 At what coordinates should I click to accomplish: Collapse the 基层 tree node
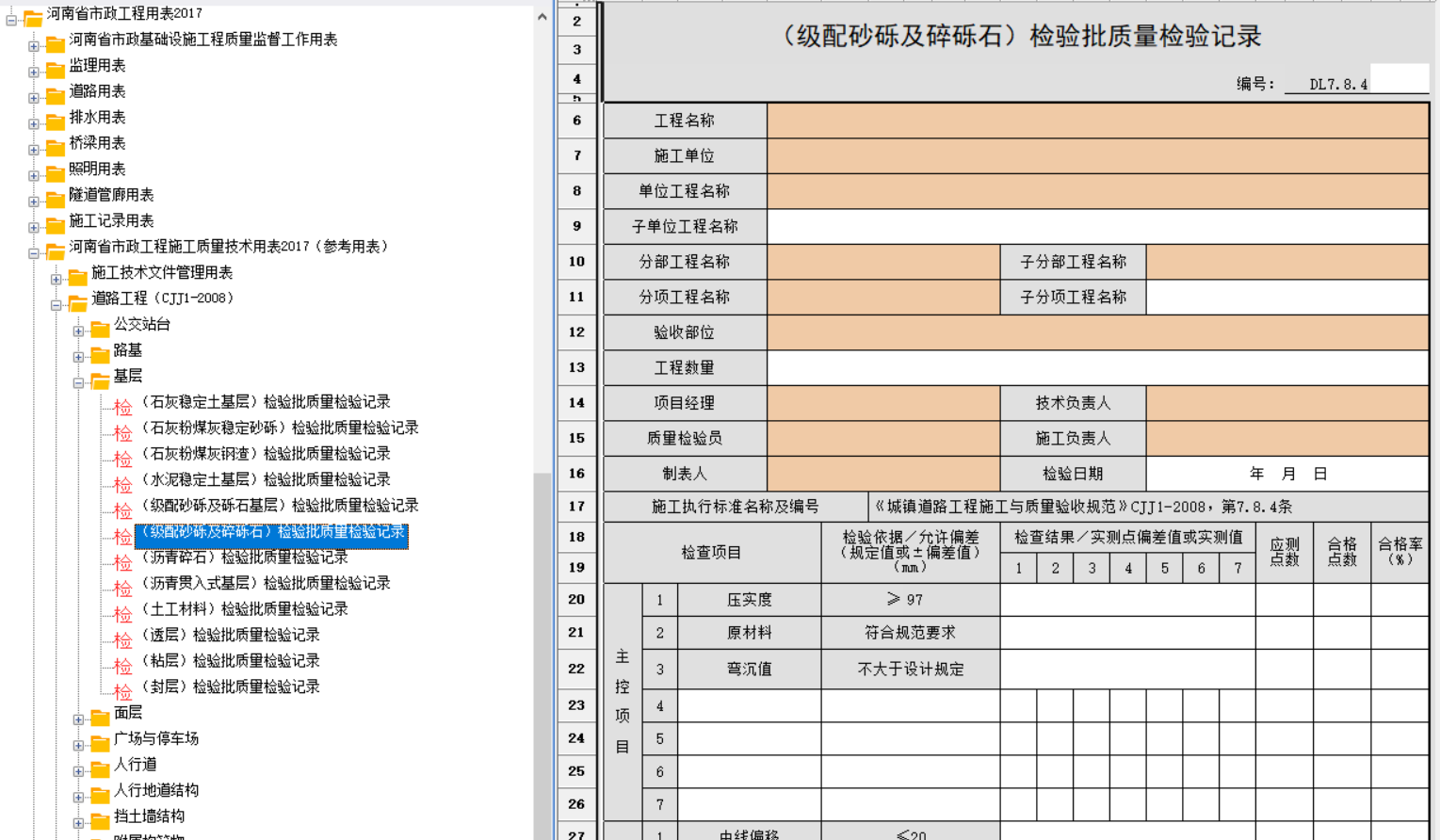tap(79, 382)
